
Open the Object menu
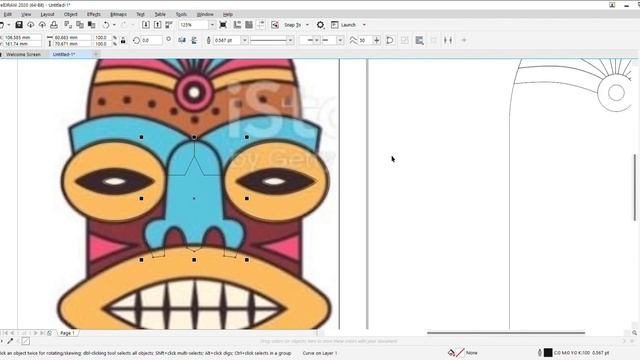(70, 14)
